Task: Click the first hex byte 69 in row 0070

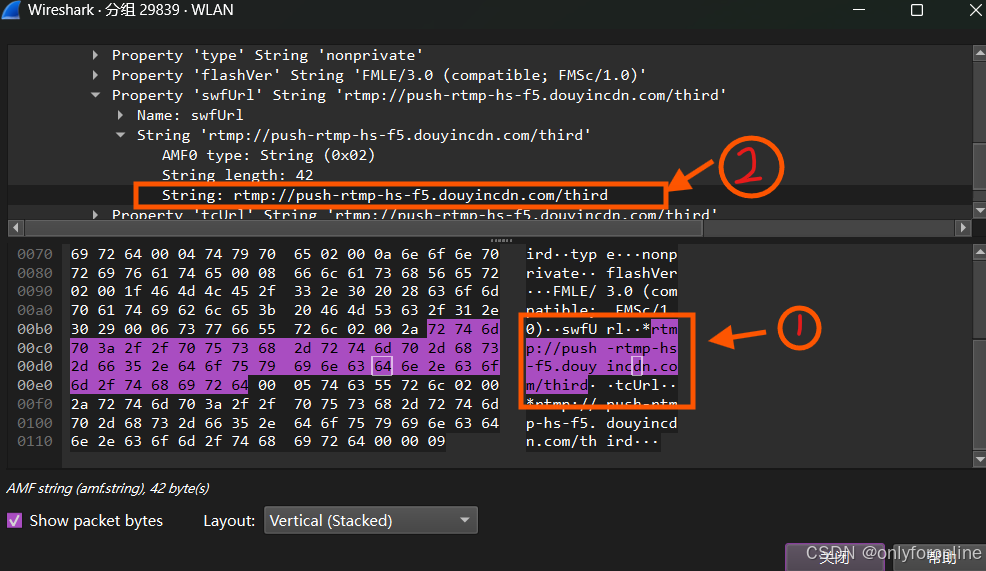Action: coord(79,255)
